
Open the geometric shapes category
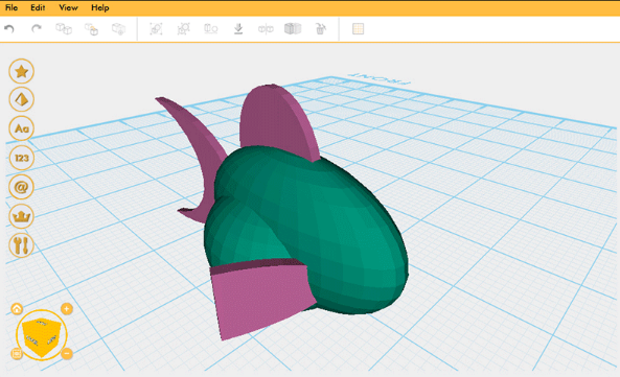tap(21, 99)
